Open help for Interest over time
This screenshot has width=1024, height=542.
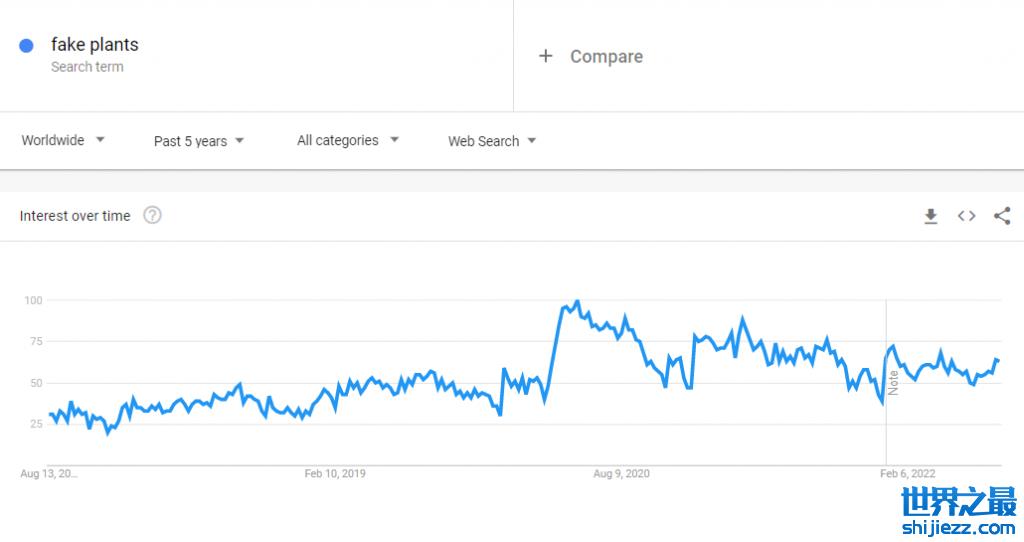coord(152,215)
